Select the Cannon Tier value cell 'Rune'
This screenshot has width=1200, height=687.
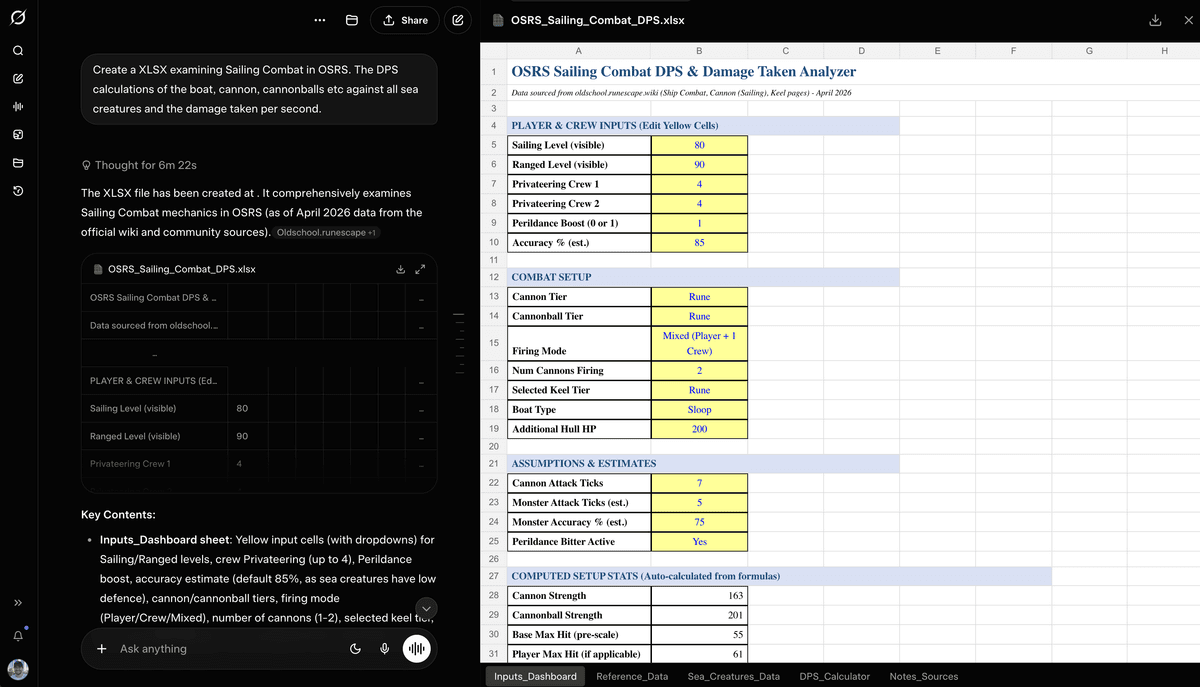click(699, 297)
